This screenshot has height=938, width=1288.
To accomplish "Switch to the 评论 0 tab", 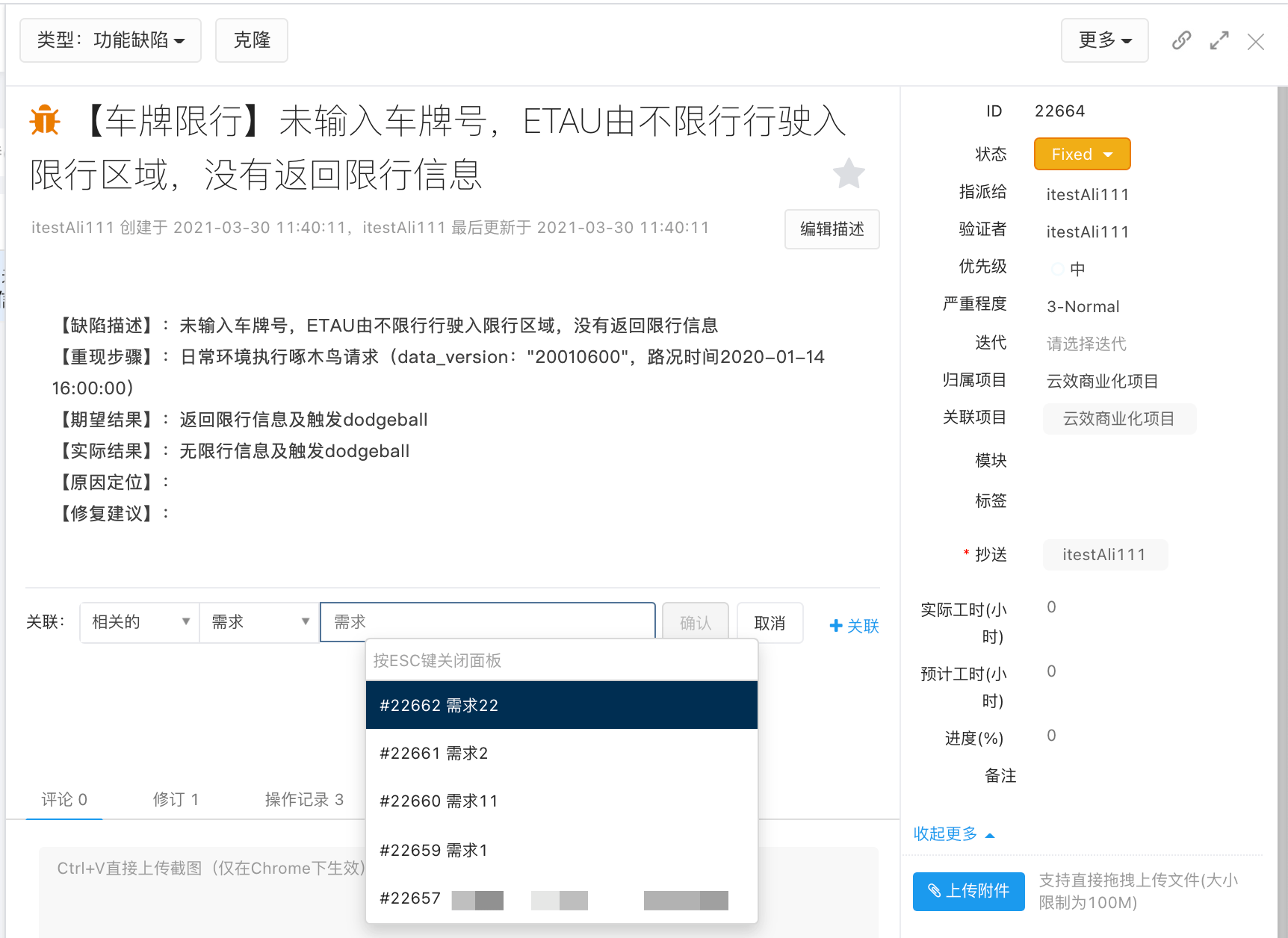I will 64,799.
